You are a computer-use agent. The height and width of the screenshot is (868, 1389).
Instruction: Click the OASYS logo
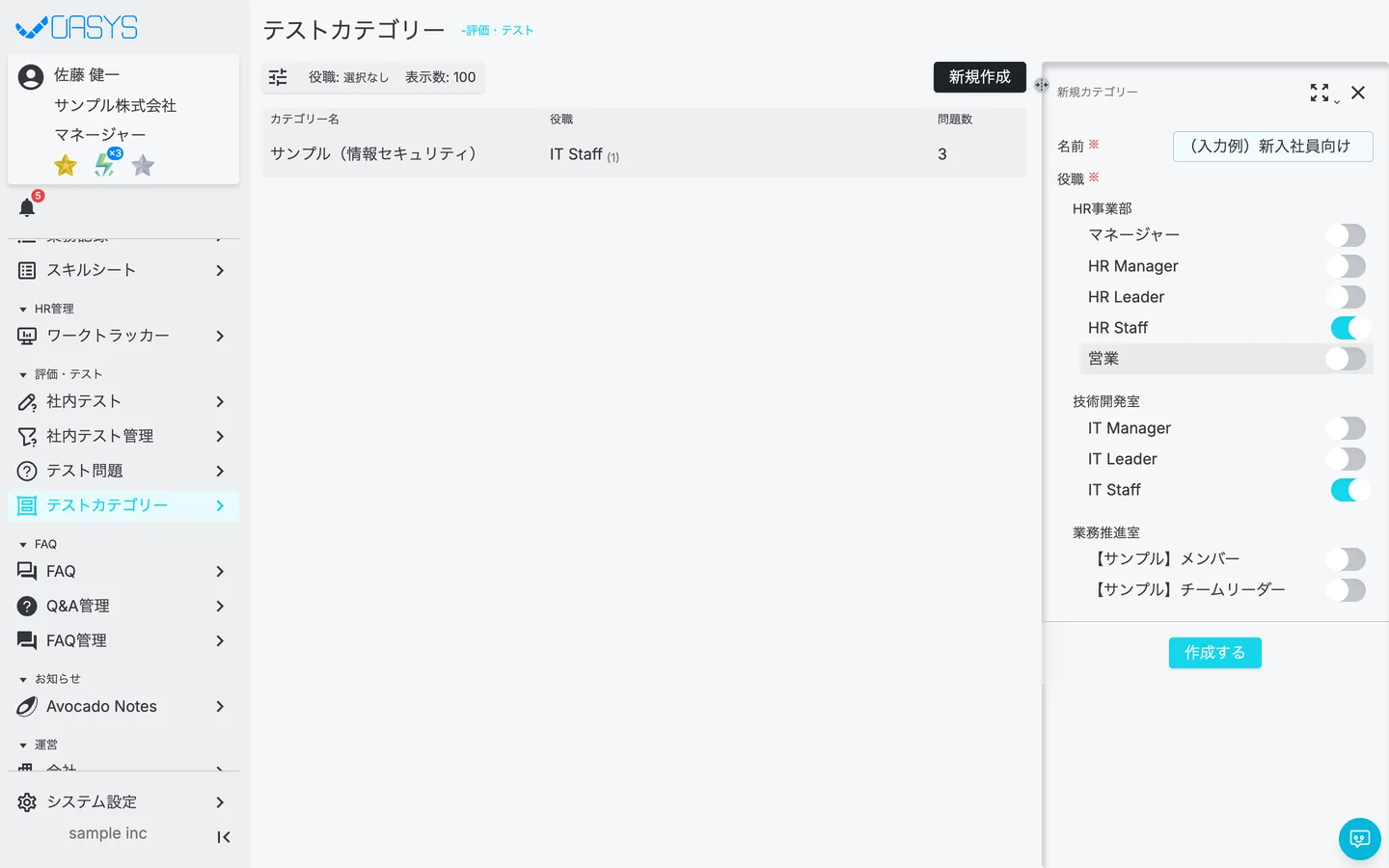[77, 28]
